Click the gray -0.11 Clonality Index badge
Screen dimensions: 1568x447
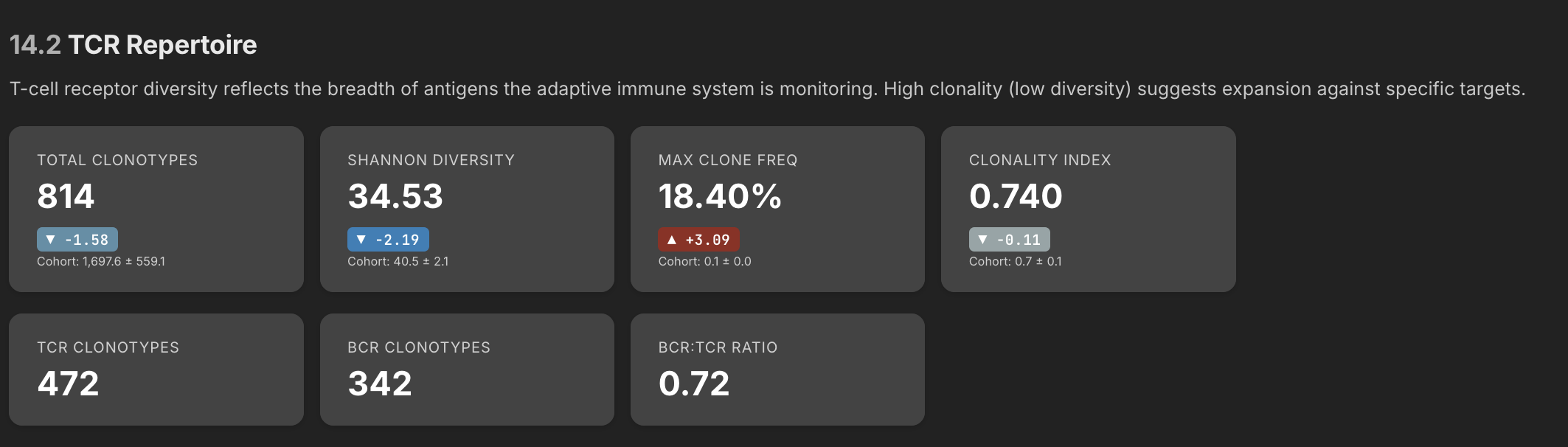point(1010,240)
